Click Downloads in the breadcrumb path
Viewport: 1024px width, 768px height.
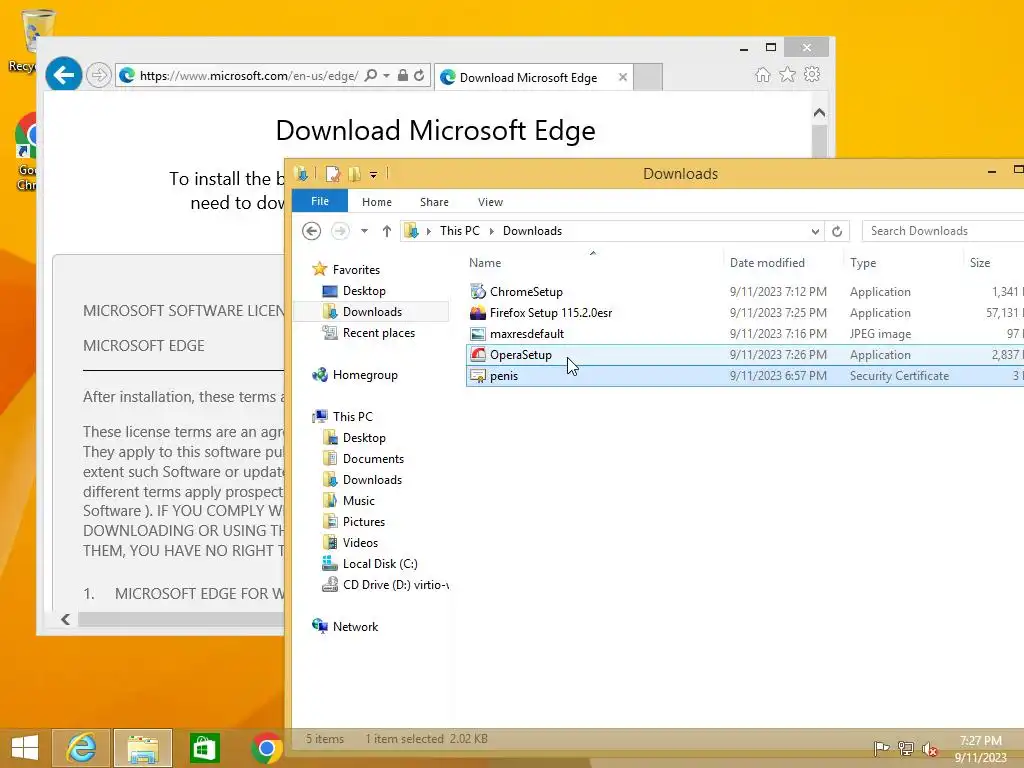(x=532, y=231)
